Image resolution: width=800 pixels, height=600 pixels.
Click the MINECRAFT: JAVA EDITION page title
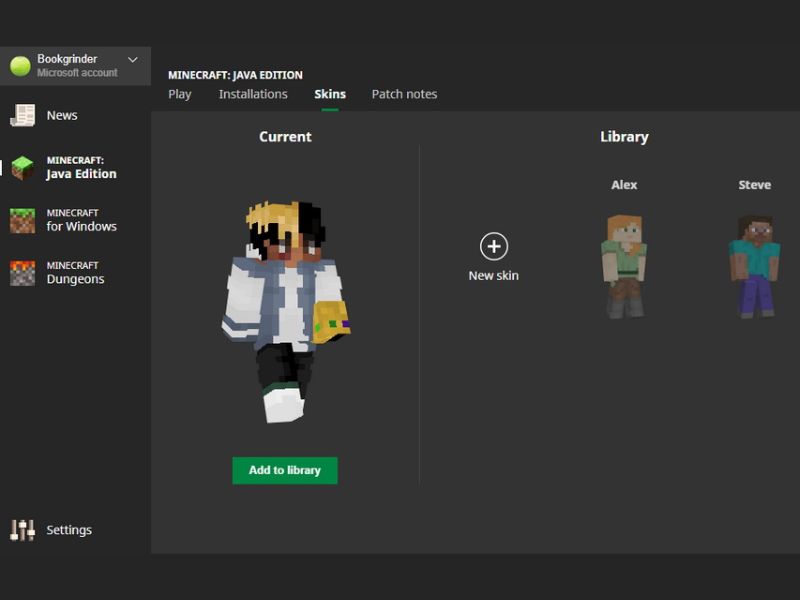pyautogui.click(x=235, y=75)
